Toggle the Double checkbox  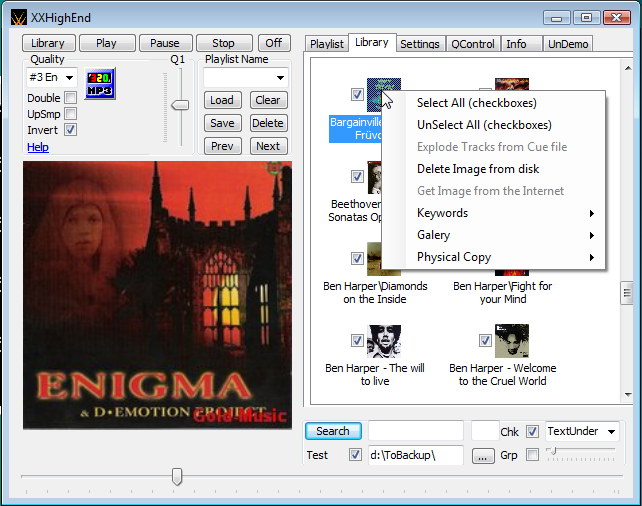point(70,98)
